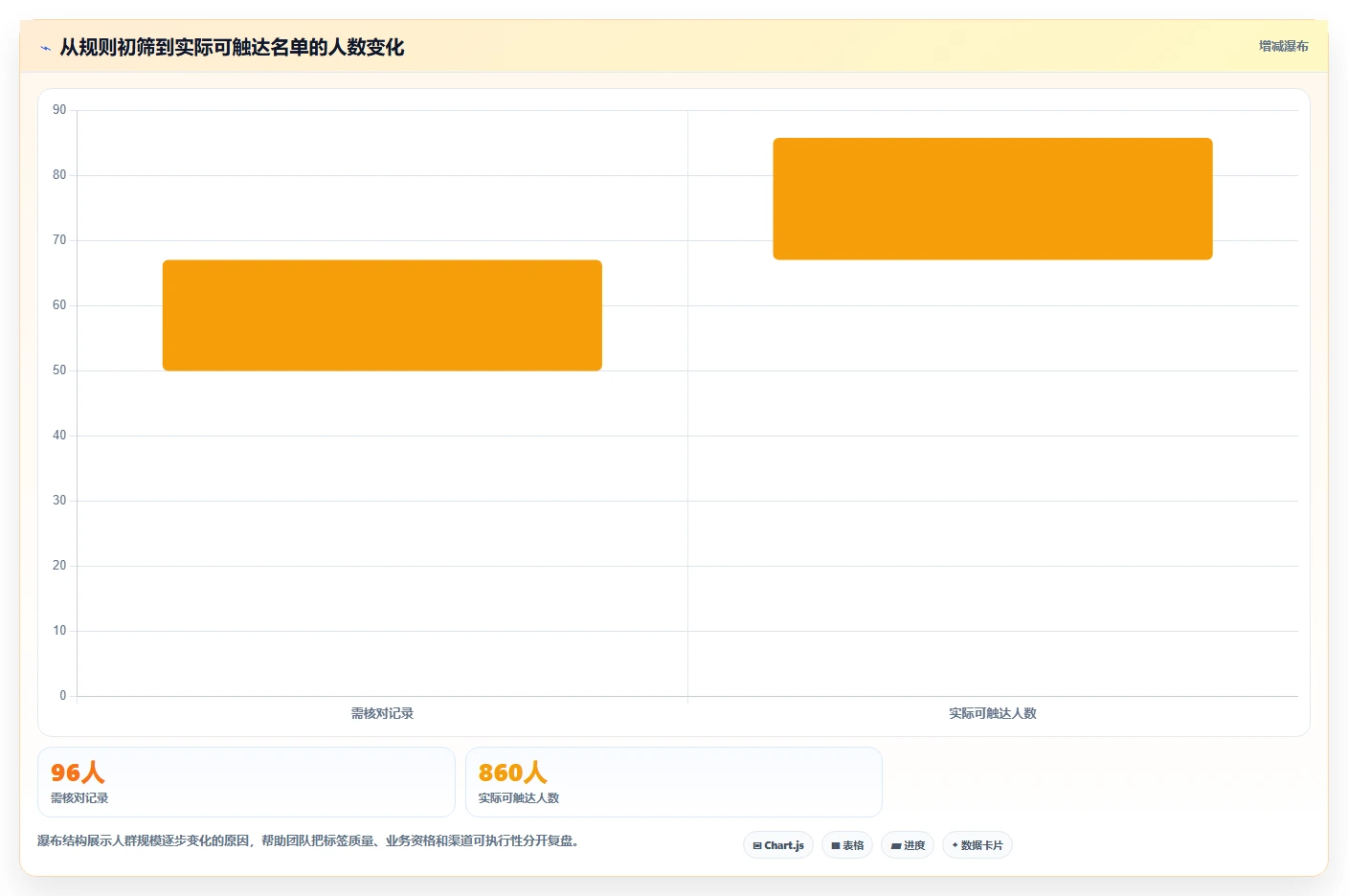This screenshot has height=896, width=1348.
Task: Click the 实际可触达人数 x-axis label
Action: pyautogui.click(x=993, y=713)
